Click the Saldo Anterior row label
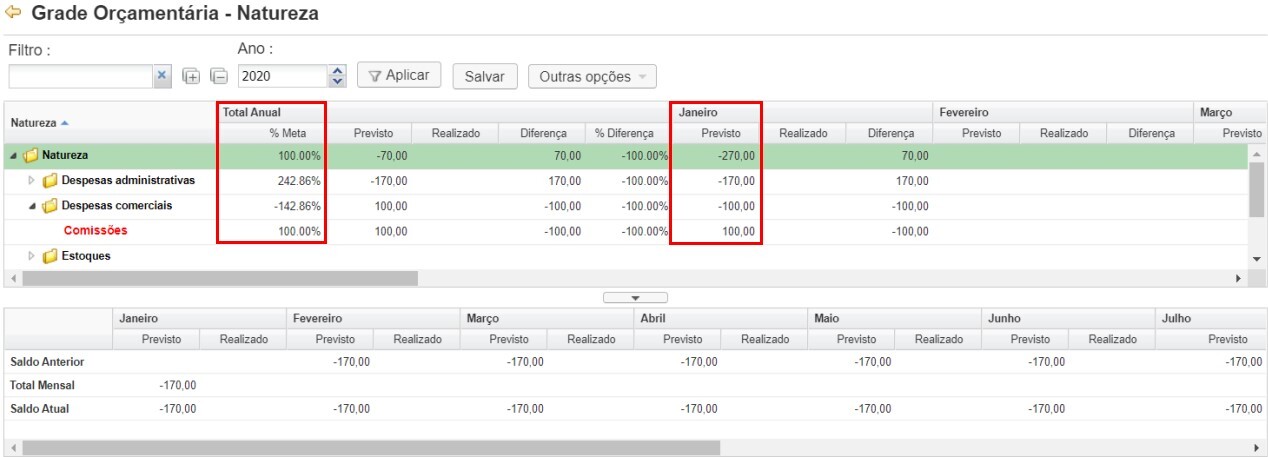 click(x=47, y=361)
